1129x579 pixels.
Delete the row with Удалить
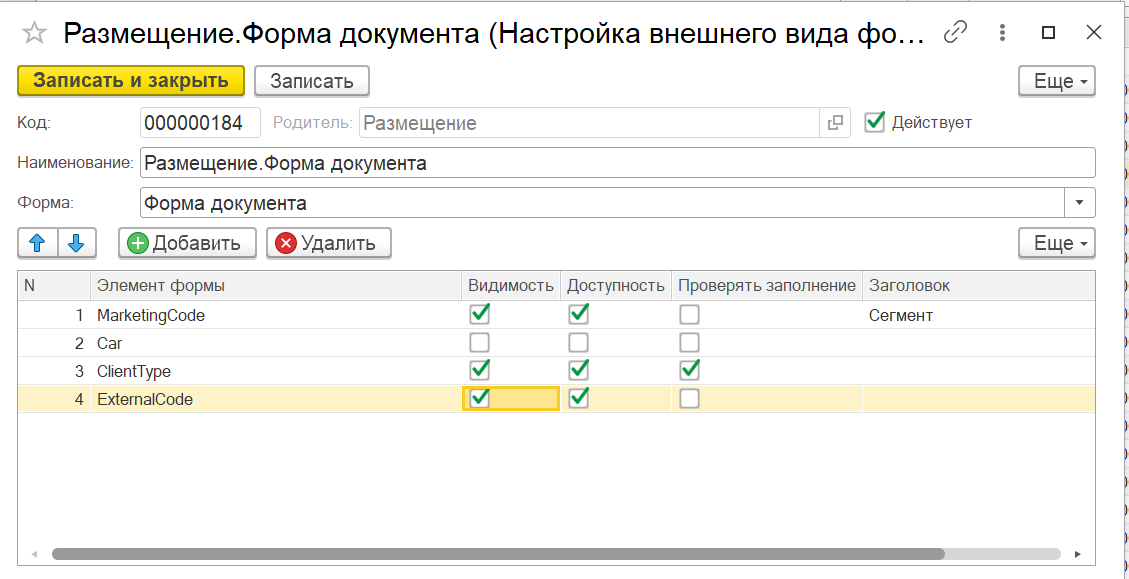(328, 243)
